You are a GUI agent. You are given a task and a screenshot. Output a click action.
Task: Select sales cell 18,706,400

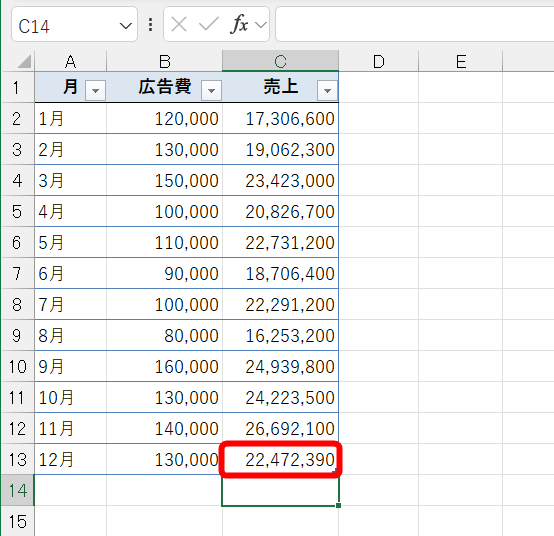(281, 273)
